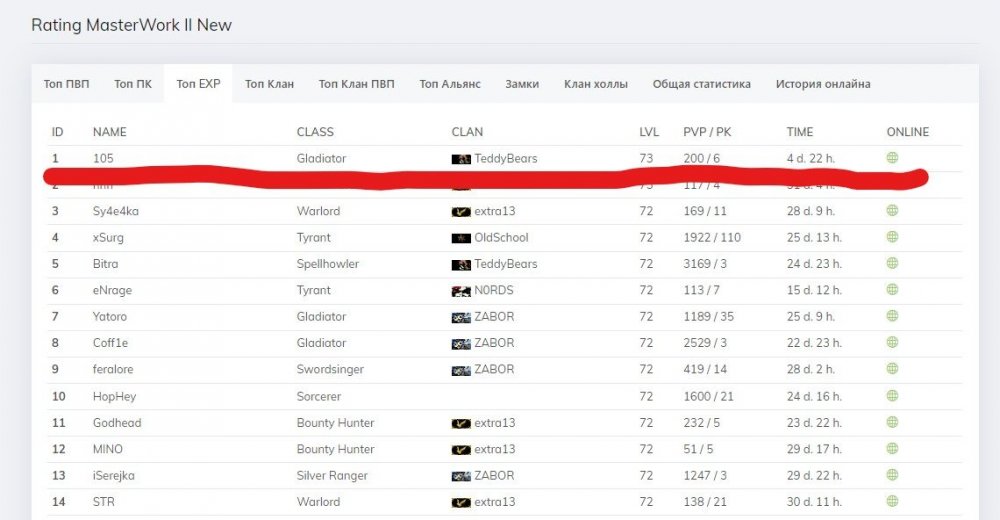Click the online globe icon in HopHey row
The width and height of the screenshot is (1000, 520).
pos(892,396)
